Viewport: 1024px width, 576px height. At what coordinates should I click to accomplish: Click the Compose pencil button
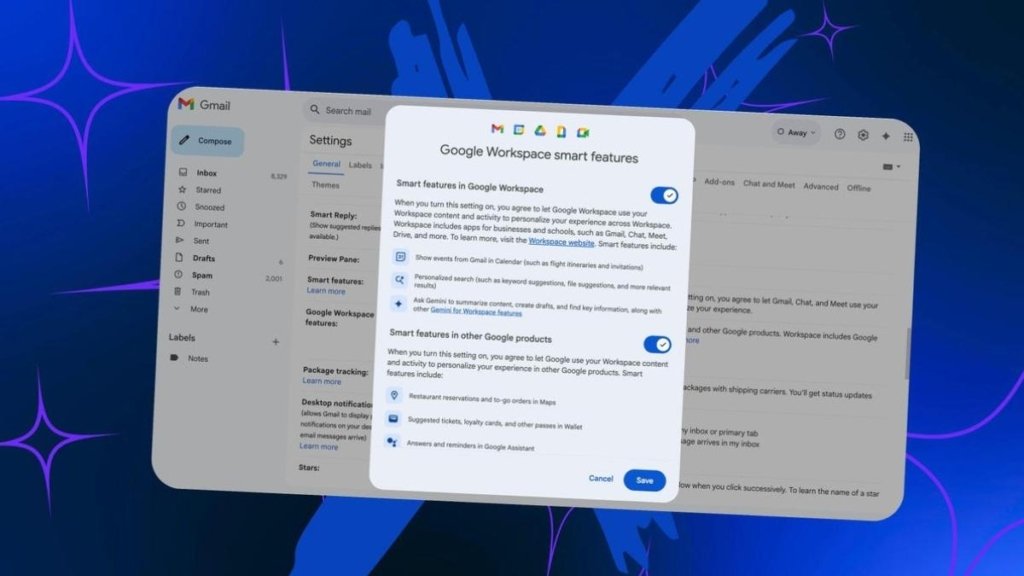[x=208, y=140]
